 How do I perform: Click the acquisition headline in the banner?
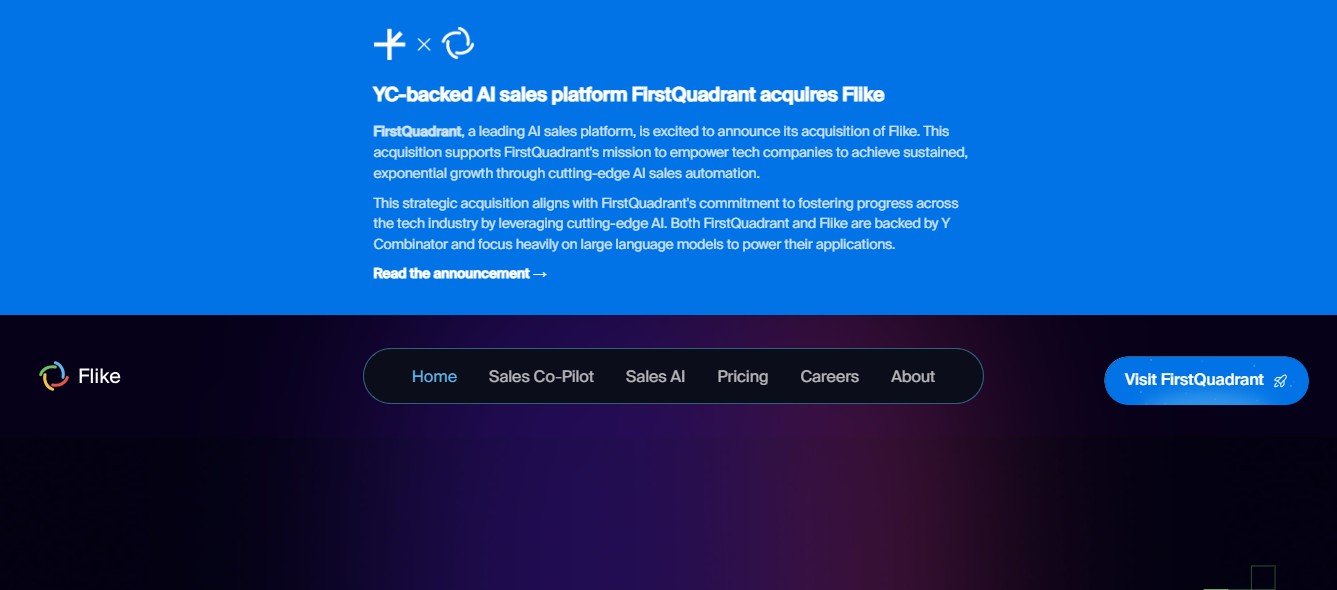pyautogui.click(x=628, y=95)
